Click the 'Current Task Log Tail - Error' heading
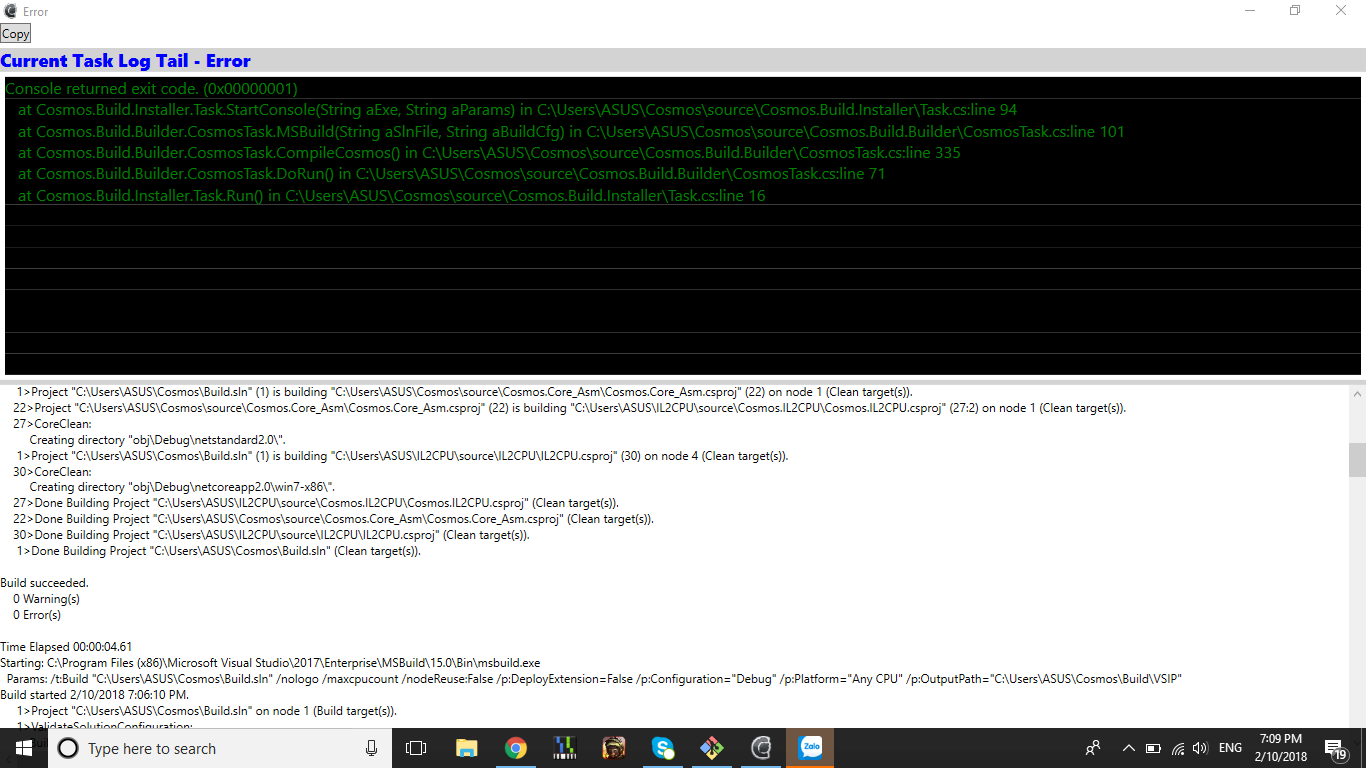 tap(125, 61)
